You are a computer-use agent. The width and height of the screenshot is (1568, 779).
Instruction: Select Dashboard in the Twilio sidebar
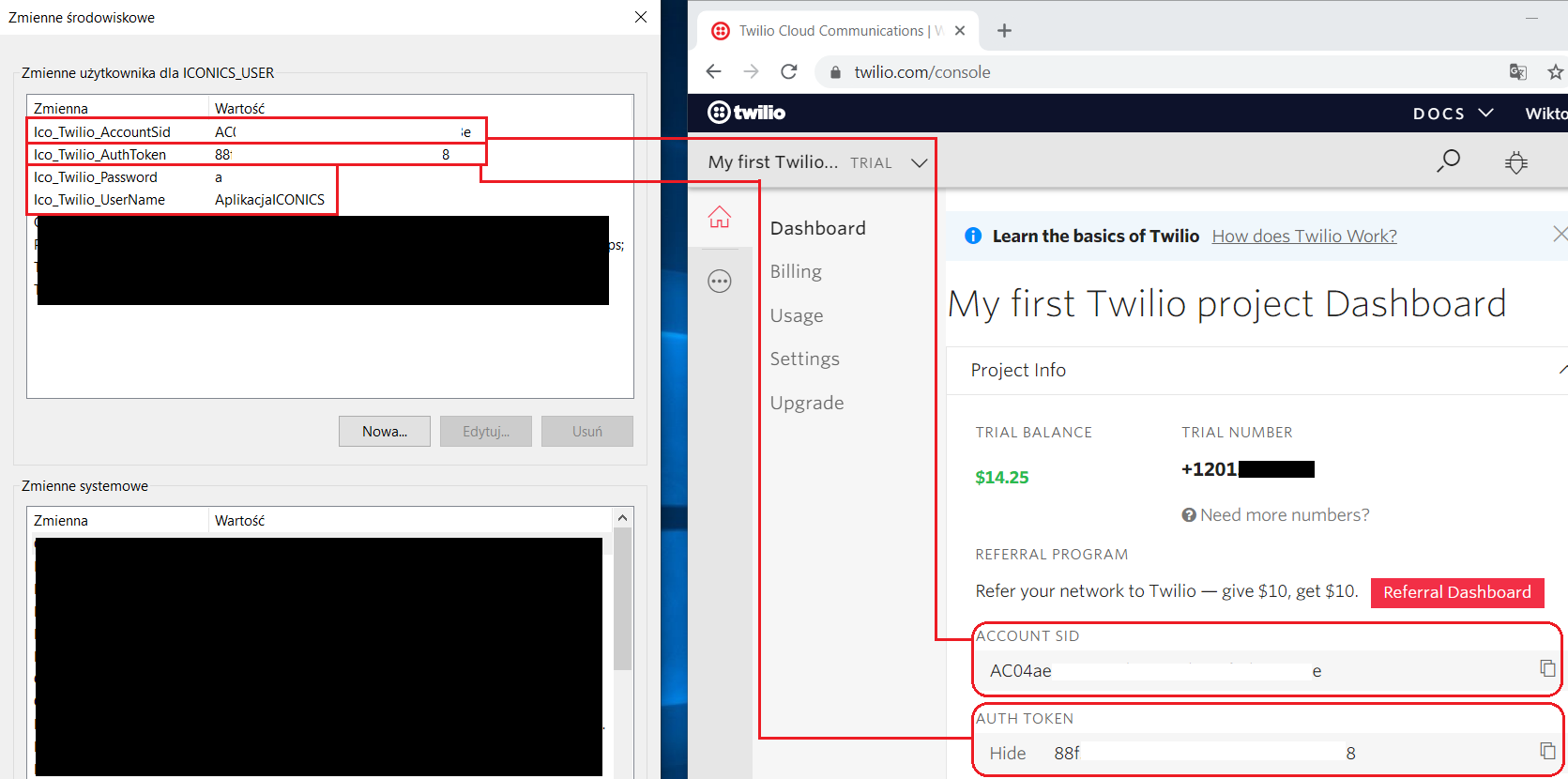coord(817,228)
